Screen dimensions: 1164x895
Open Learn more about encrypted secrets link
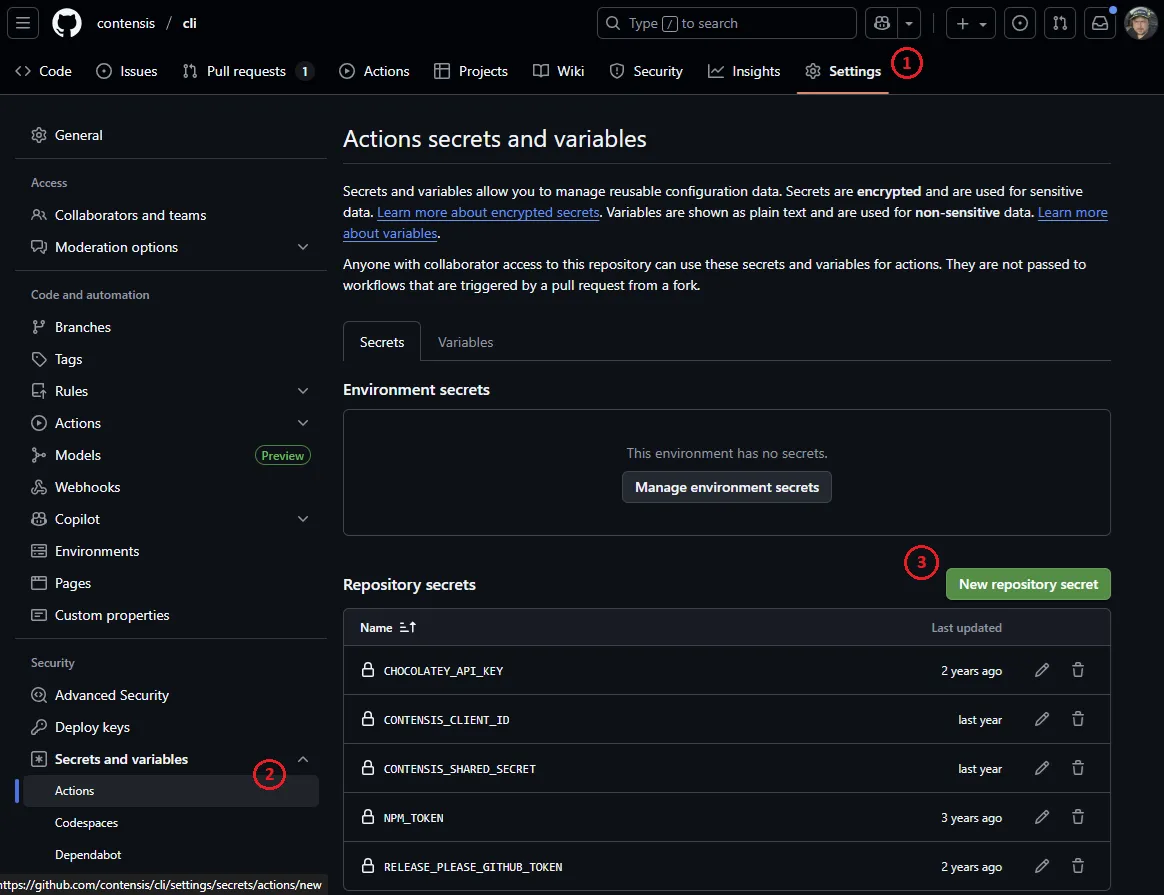[488, 213]
